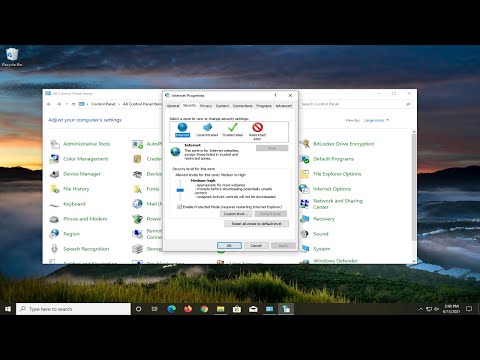Open BitLocker Drive Encryption icon

pos(304,144)
